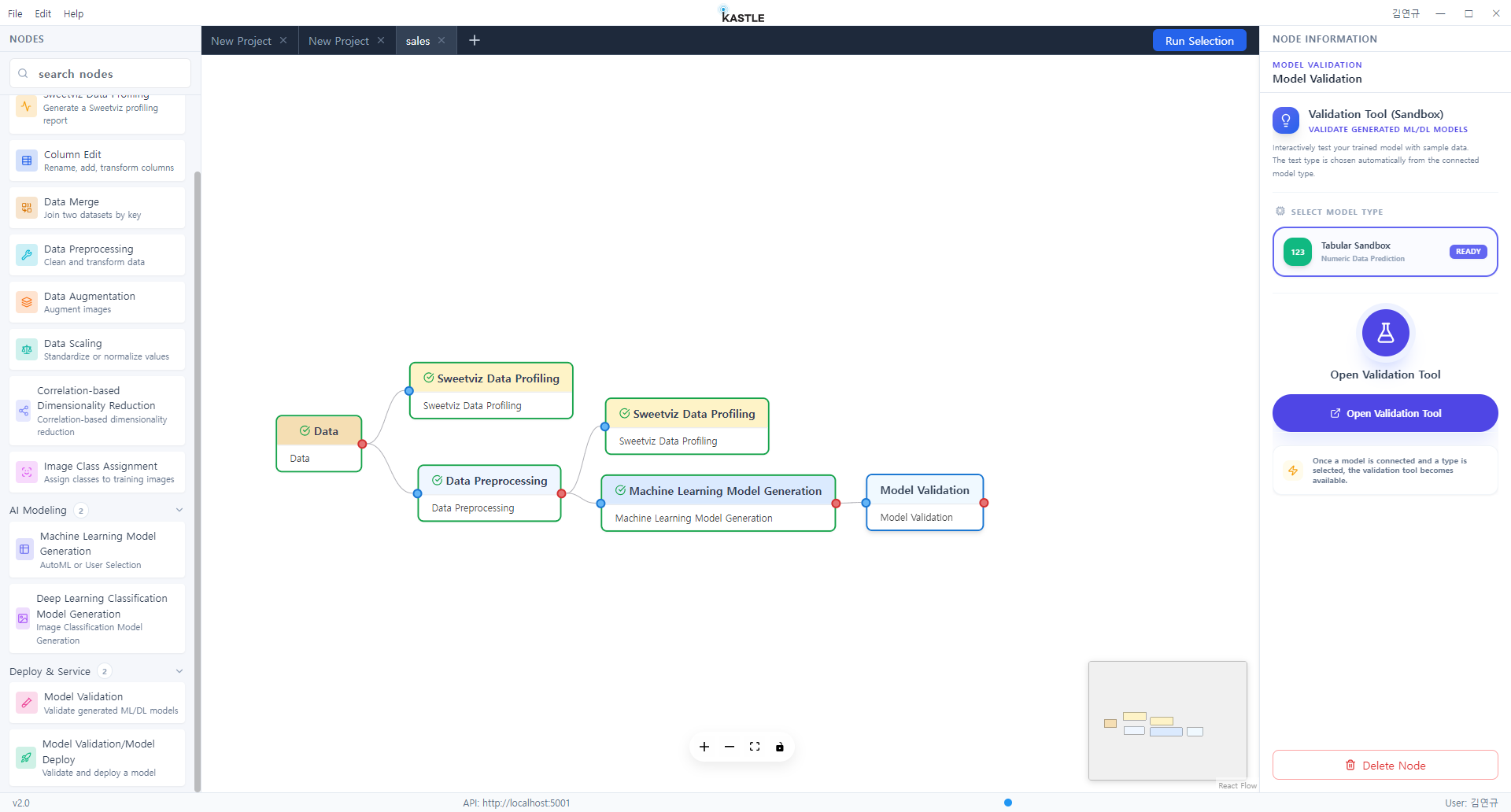This screenshot has width=1511, height=812.
Task: Click the red output port of Data node
Action: (x=362, y=444)
